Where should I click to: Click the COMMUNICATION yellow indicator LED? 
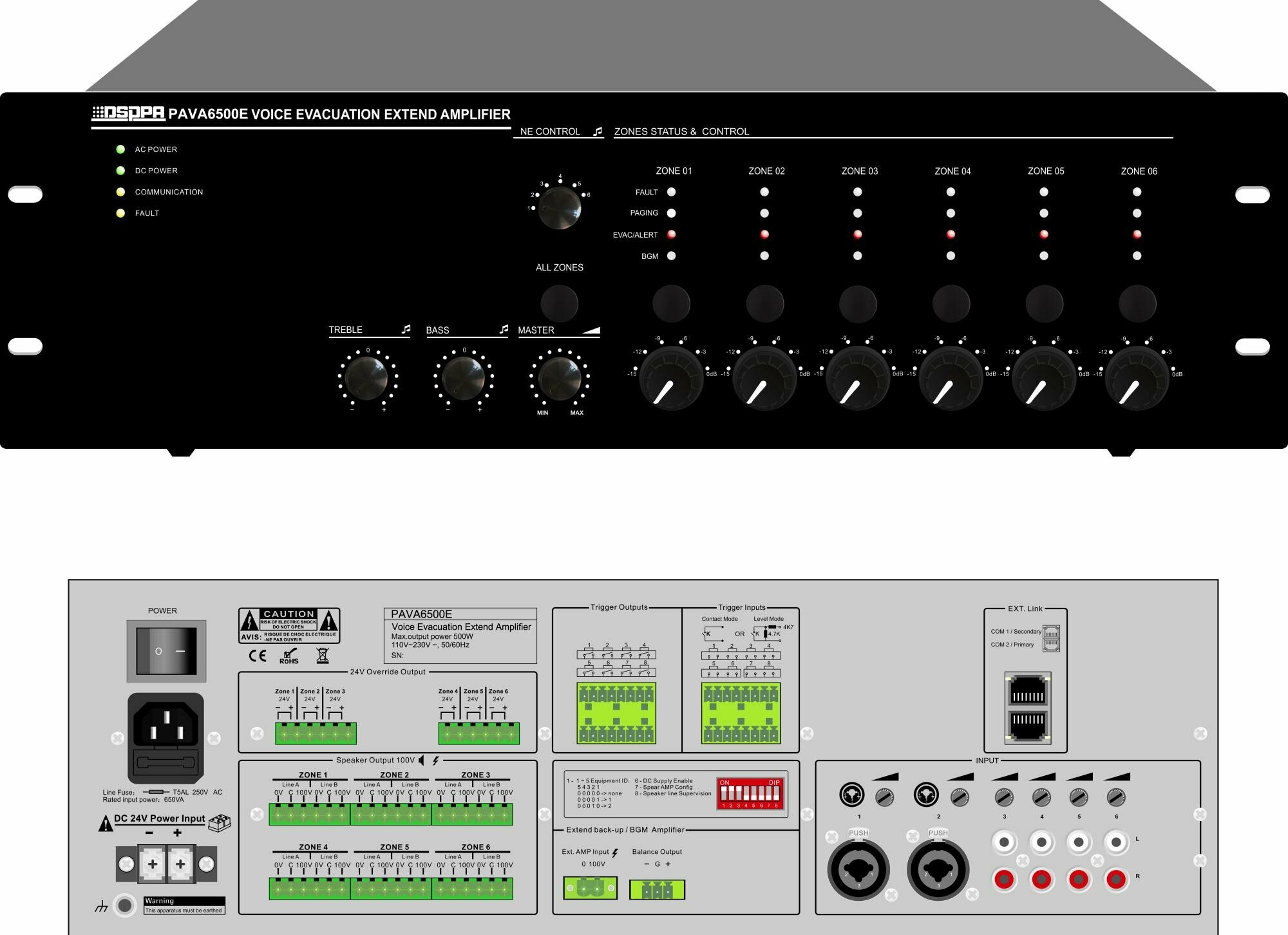(120, 192)
